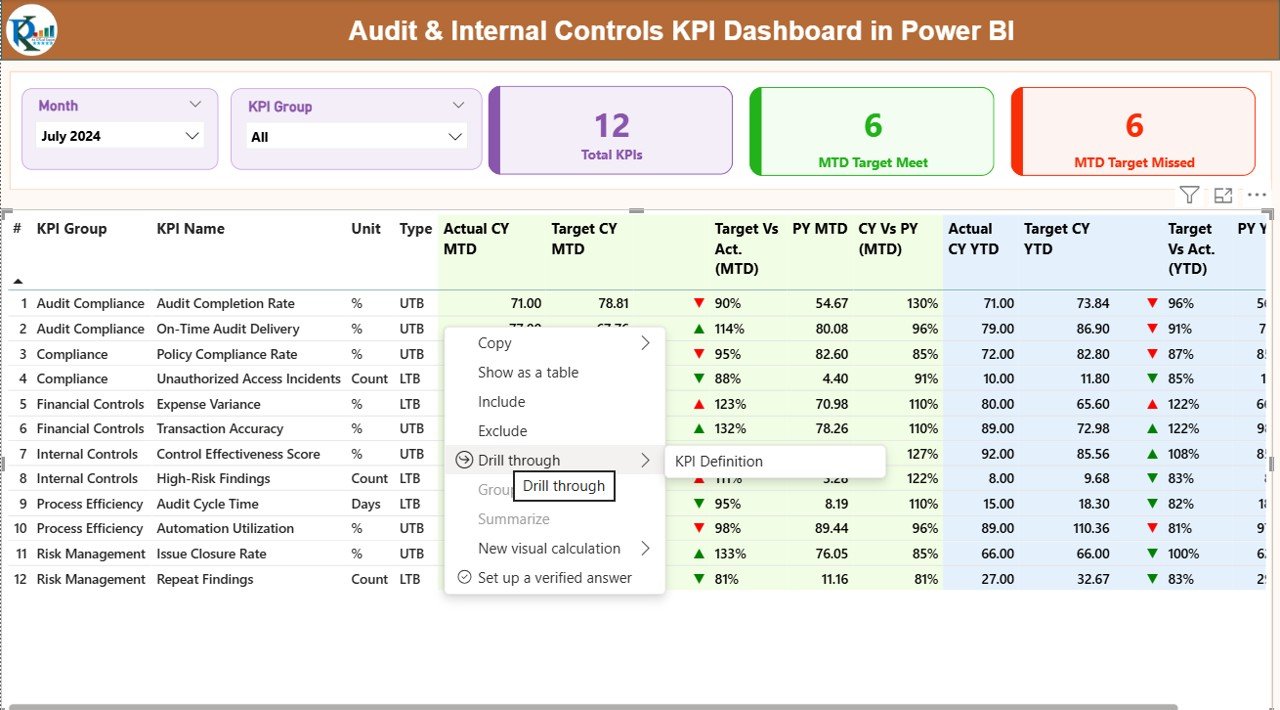
Task: Click the red down-arrow beside Audit Completion Rate
Action: pyautogui.click(x=697, y=303)
